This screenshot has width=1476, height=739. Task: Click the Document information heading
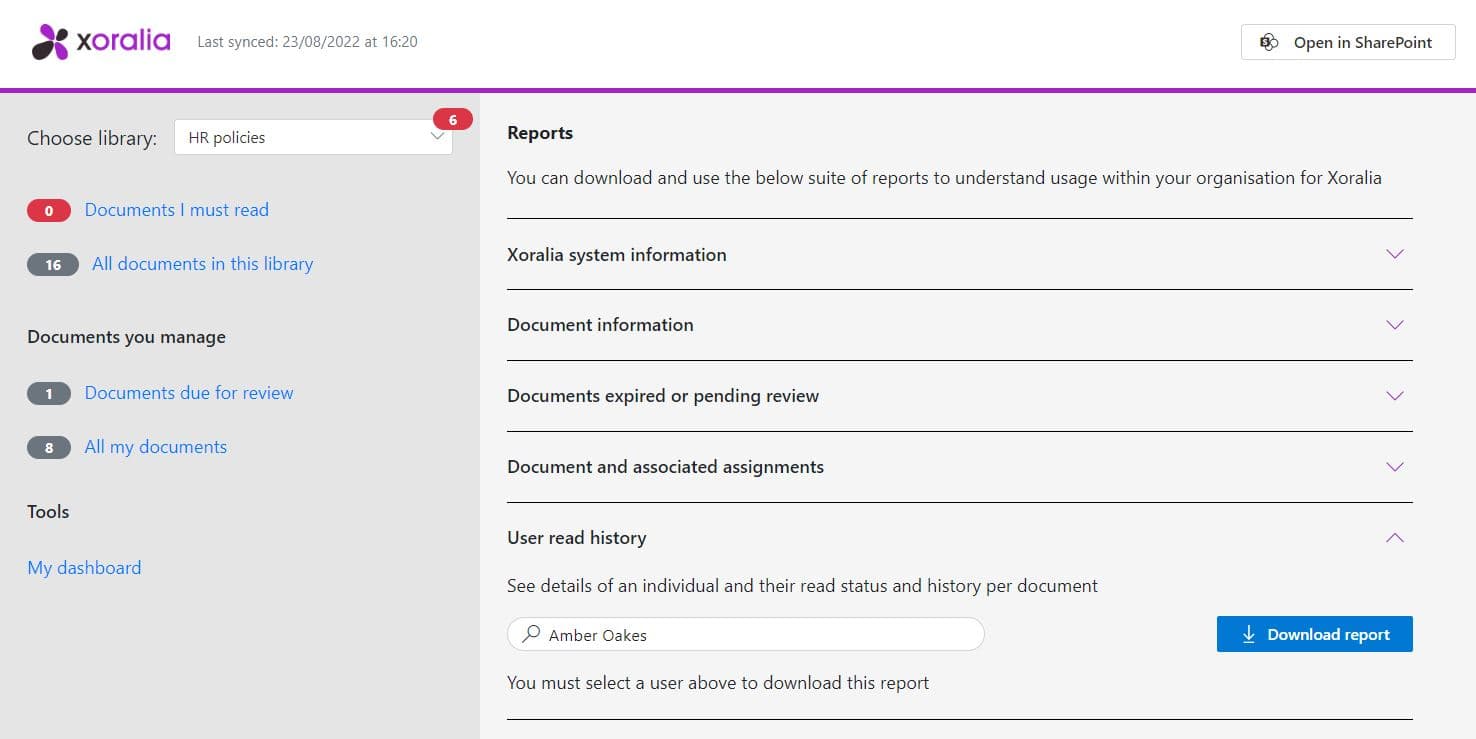(600, 325)
